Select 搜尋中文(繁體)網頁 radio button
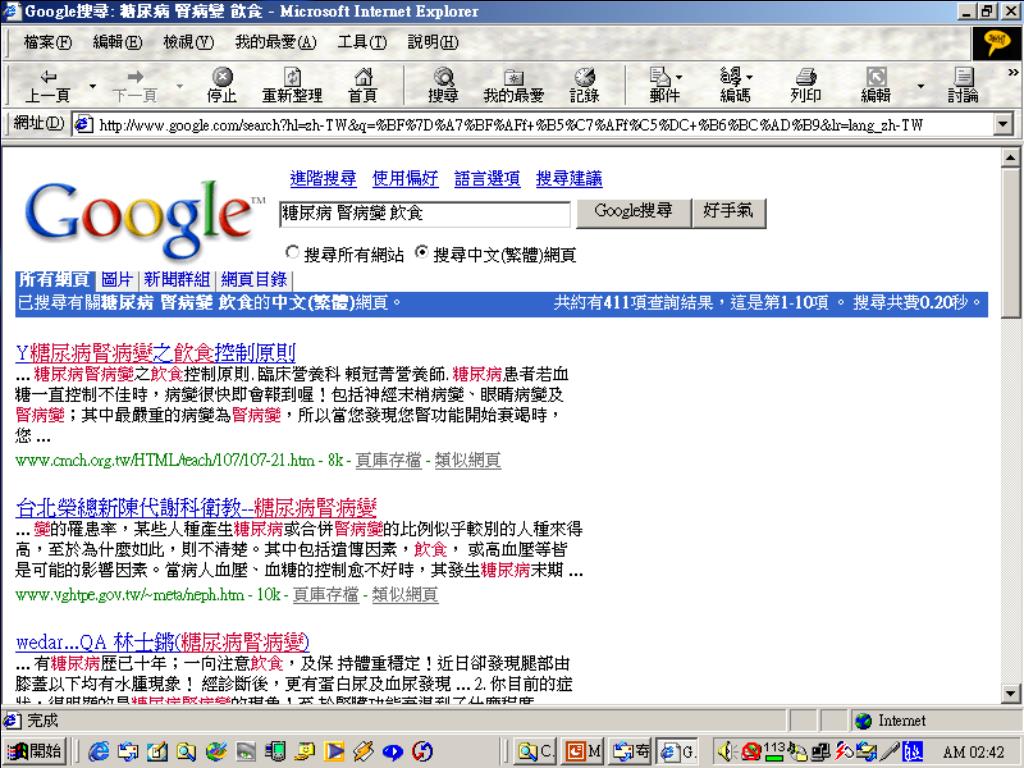This screenshot has height=768, width=1024. [x=422, y=252]
